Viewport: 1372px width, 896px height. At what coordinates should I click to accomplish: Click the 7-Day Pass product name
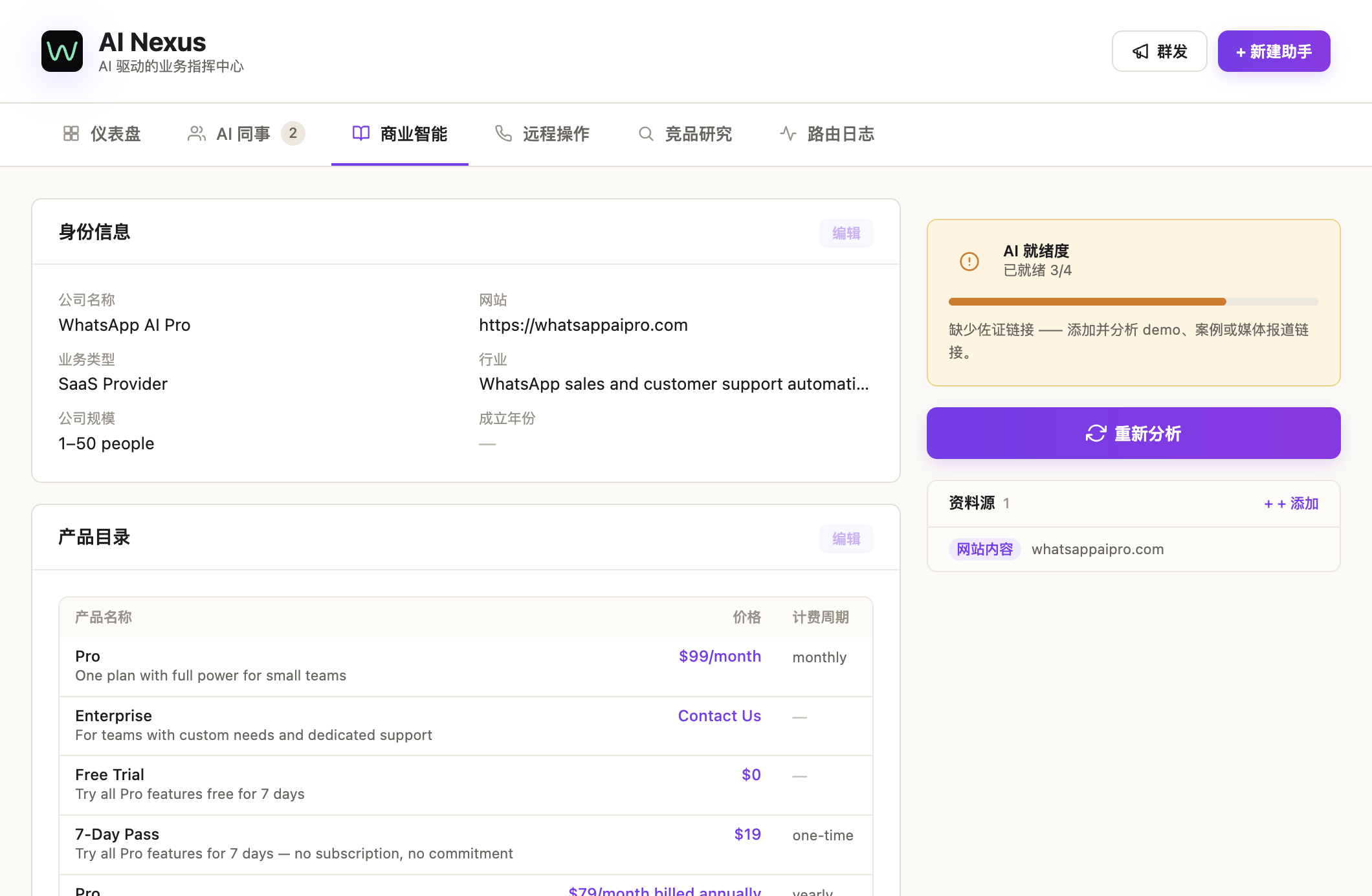tap(117, 834)
